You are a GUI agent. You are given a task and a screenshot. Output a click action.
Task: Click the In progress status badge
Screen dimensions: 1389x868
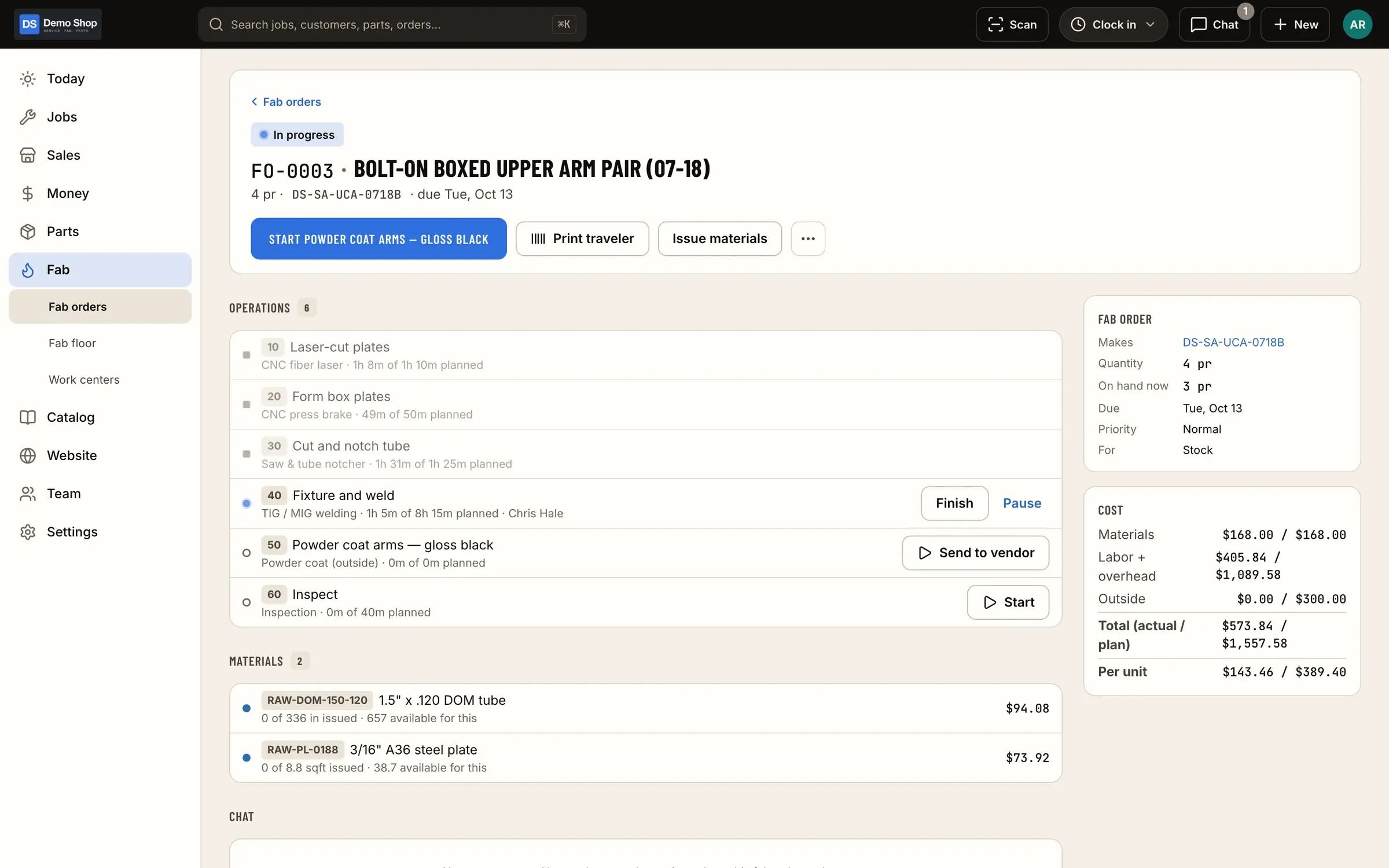click(297, 135)
